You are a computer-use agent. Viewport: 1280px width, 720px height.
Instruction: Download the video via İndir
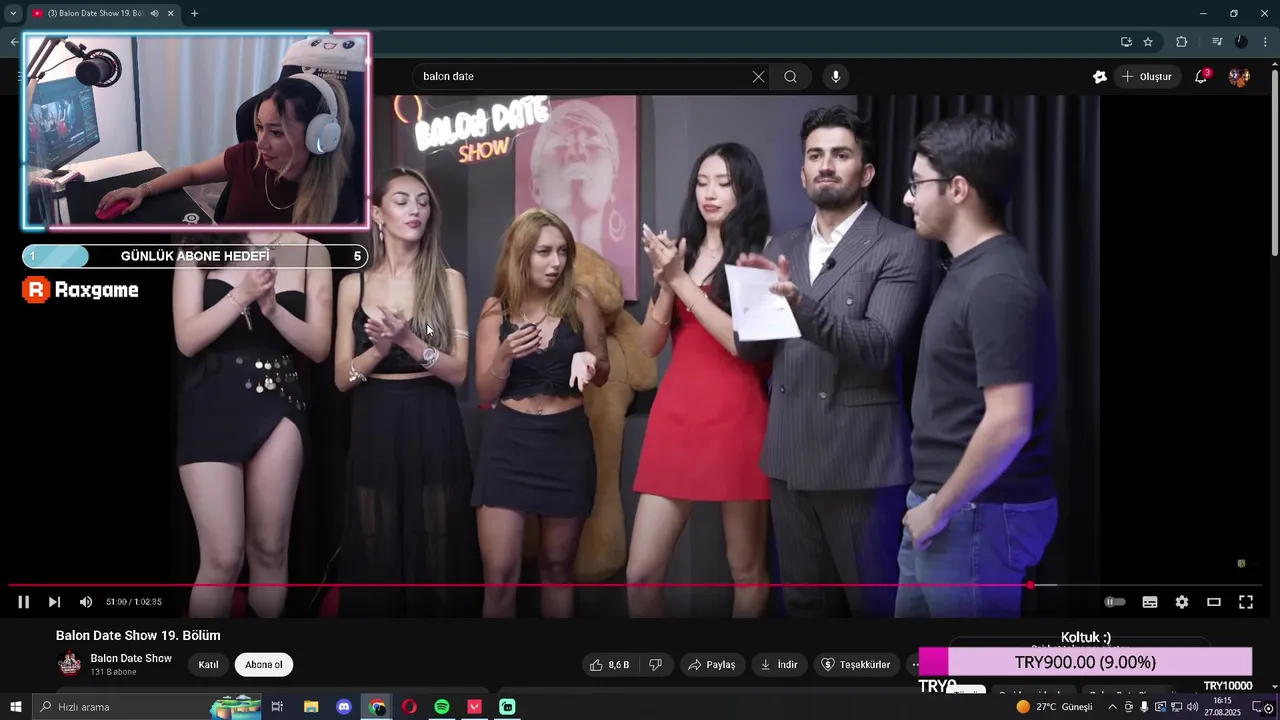pos(779,665)
